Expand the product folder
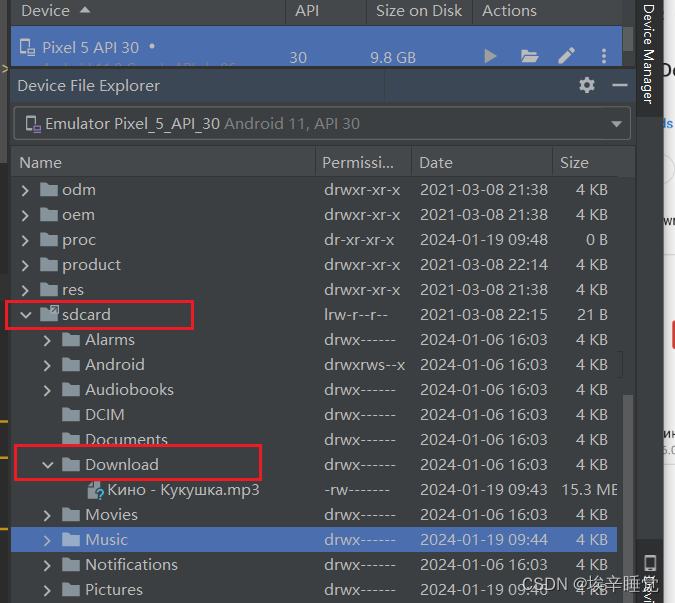This screenshot has height=603, width=675. pyautogui.click(x=25, y=265)
